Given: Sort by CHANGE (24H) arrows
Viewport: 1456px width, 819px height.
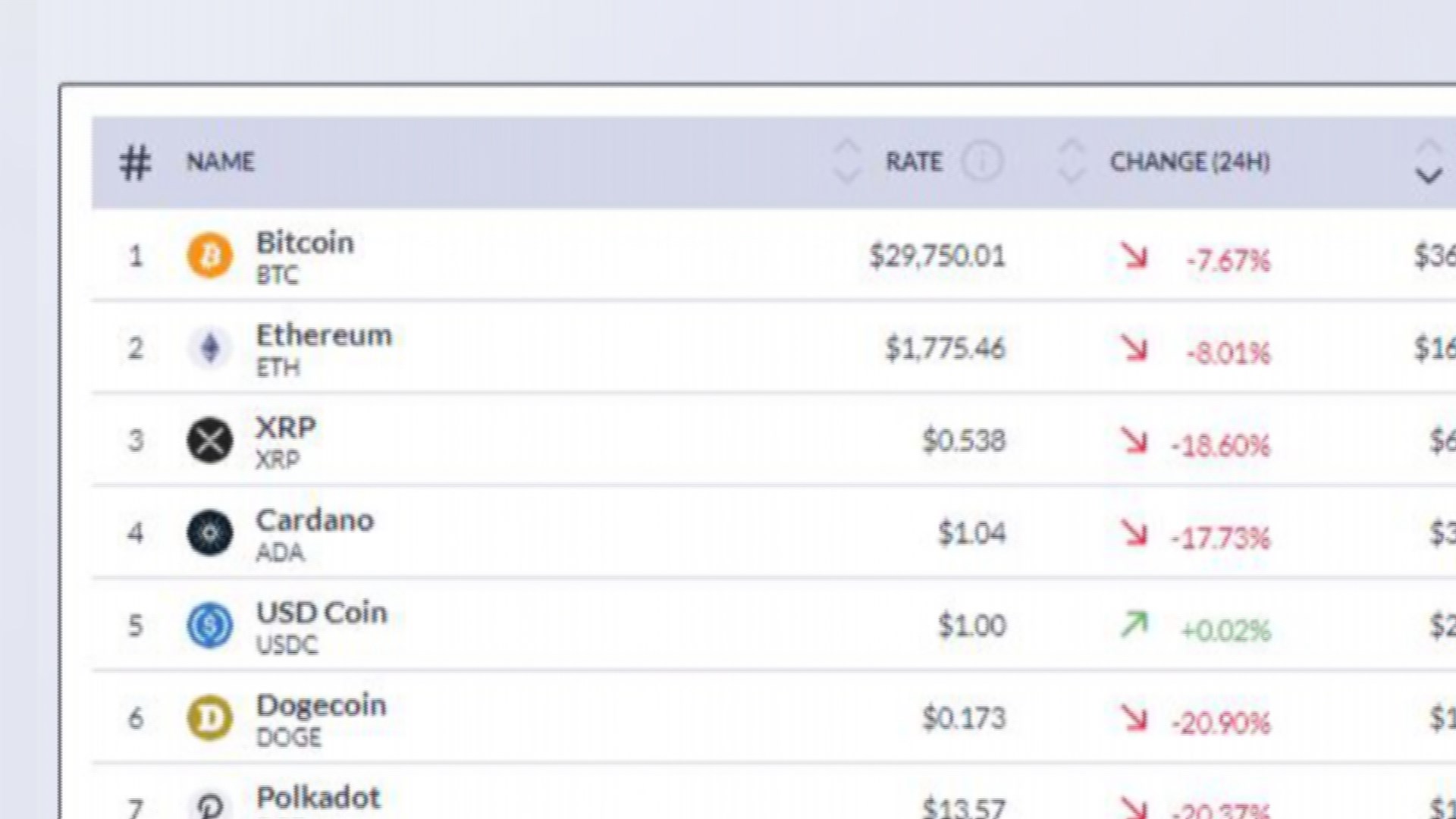Looking at the screenshot, I should 1071,162.
